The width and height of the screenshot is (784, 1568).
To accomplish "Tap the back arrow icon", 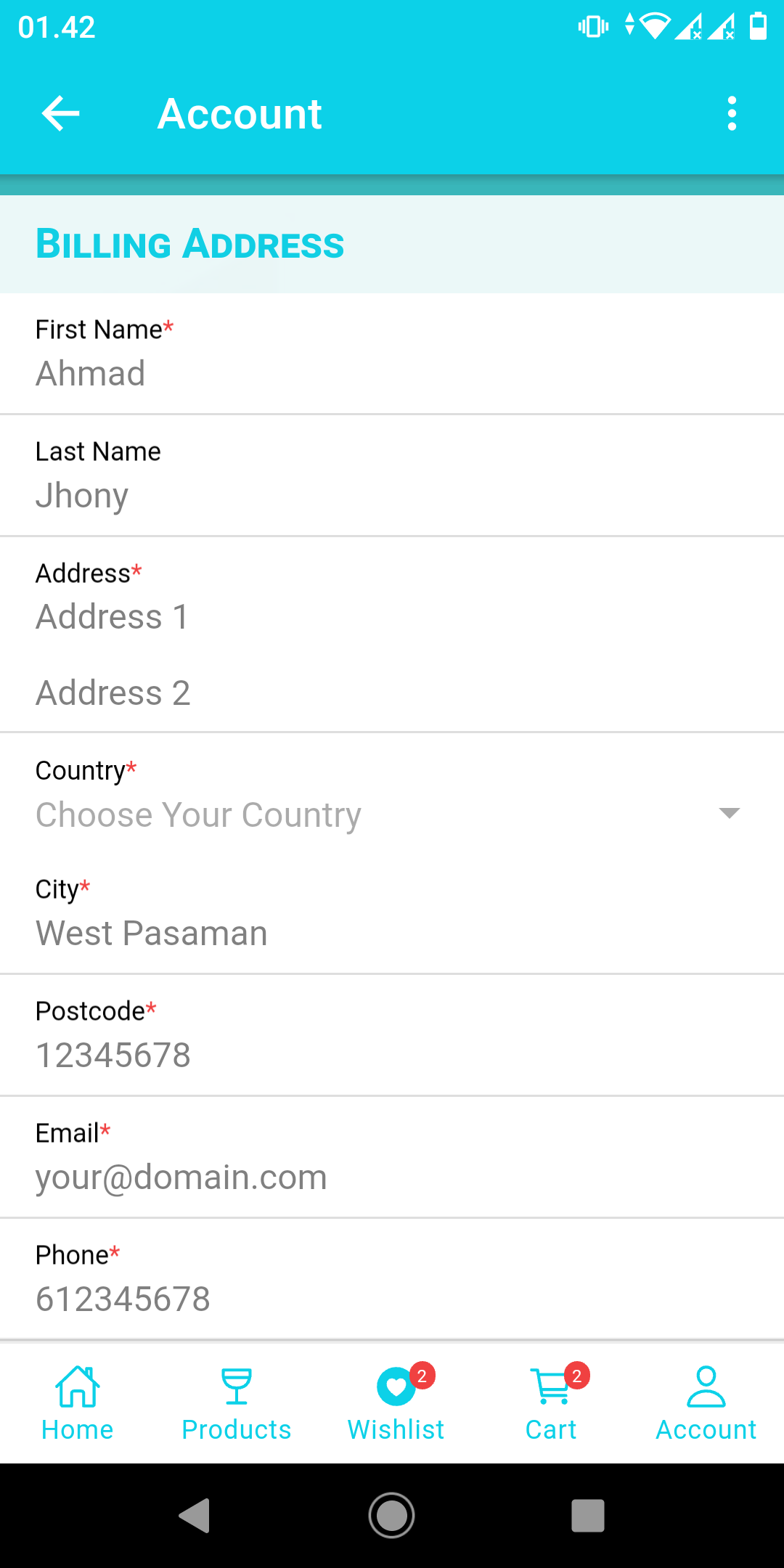I will (x=61, y=114).
